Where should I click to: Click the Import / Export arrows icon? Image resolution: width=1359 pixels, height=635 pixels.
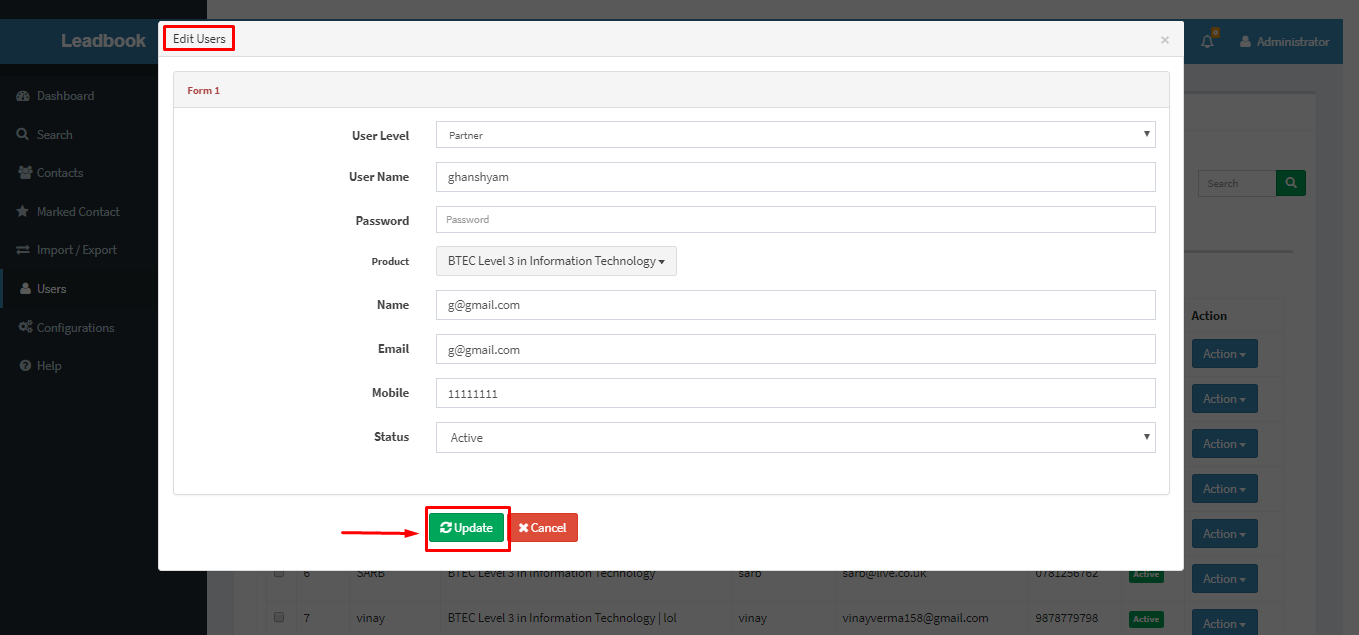[x=24, y=250]
